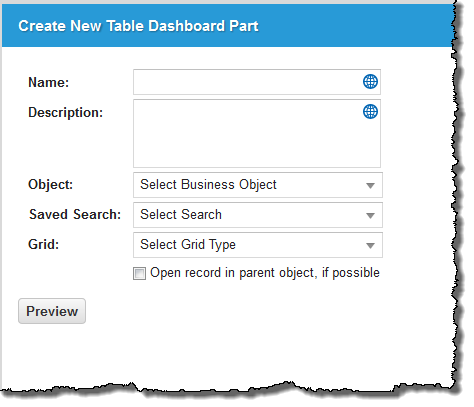Click the arrow on the Saved Search combo box
This screenshot has width=474, height=407.
(370, 216)
